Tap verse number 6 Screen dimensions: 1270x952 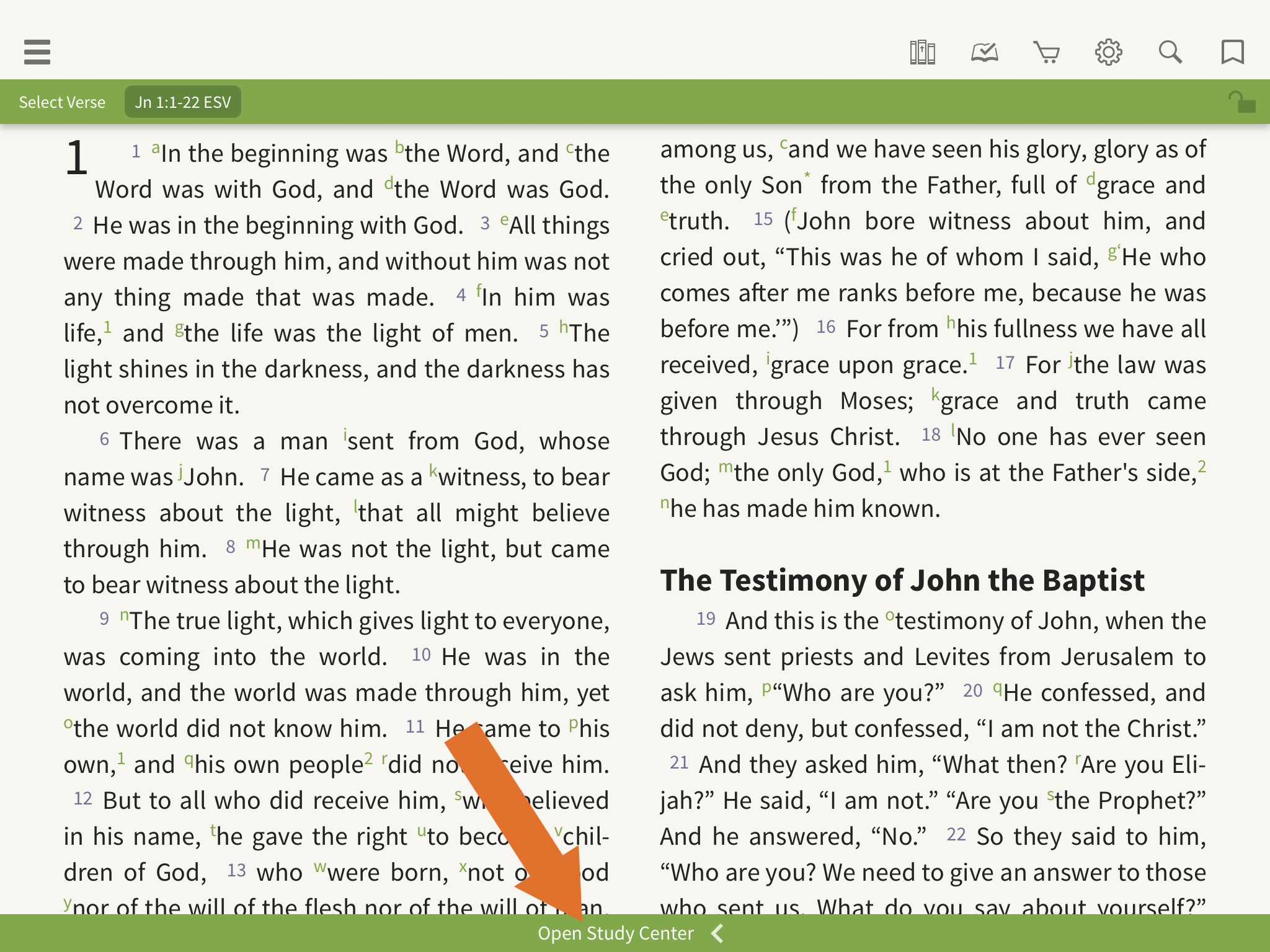point(104,439)
